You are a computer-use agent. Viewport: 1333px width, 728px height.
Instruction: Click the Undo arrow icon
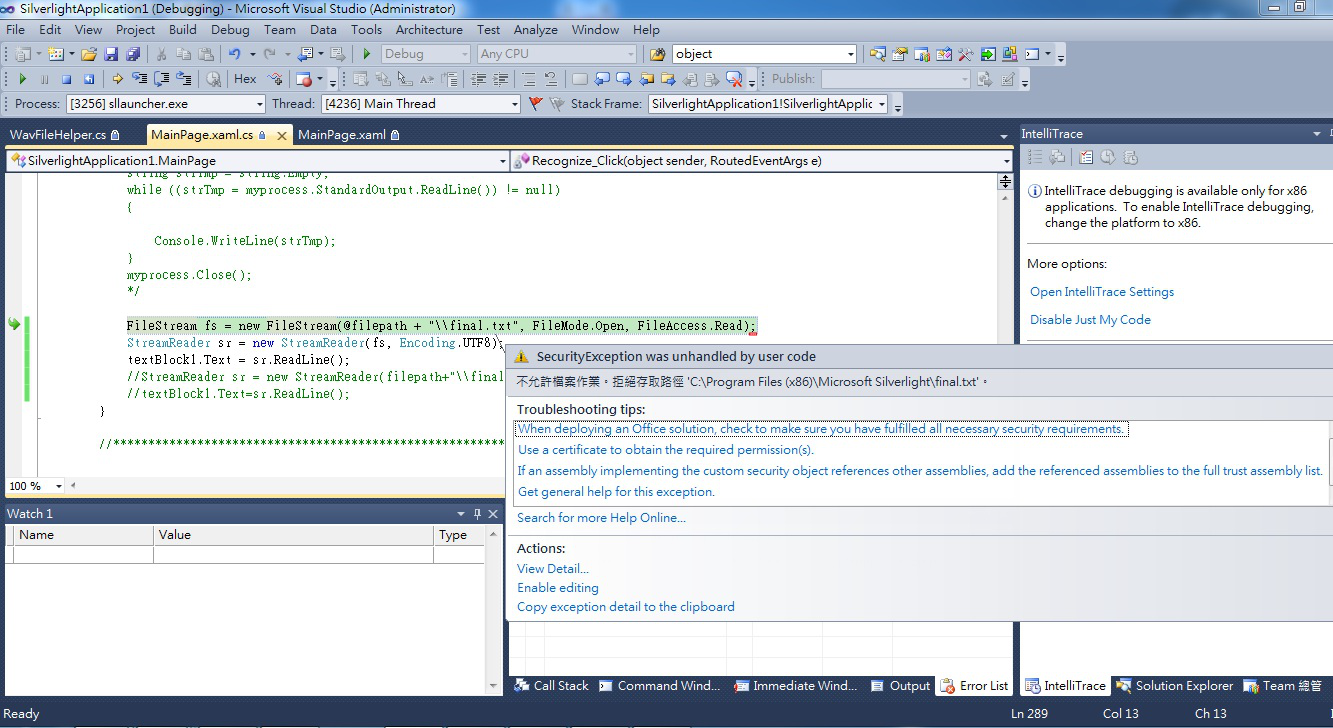pyautogui.click(x=234, y=54)
